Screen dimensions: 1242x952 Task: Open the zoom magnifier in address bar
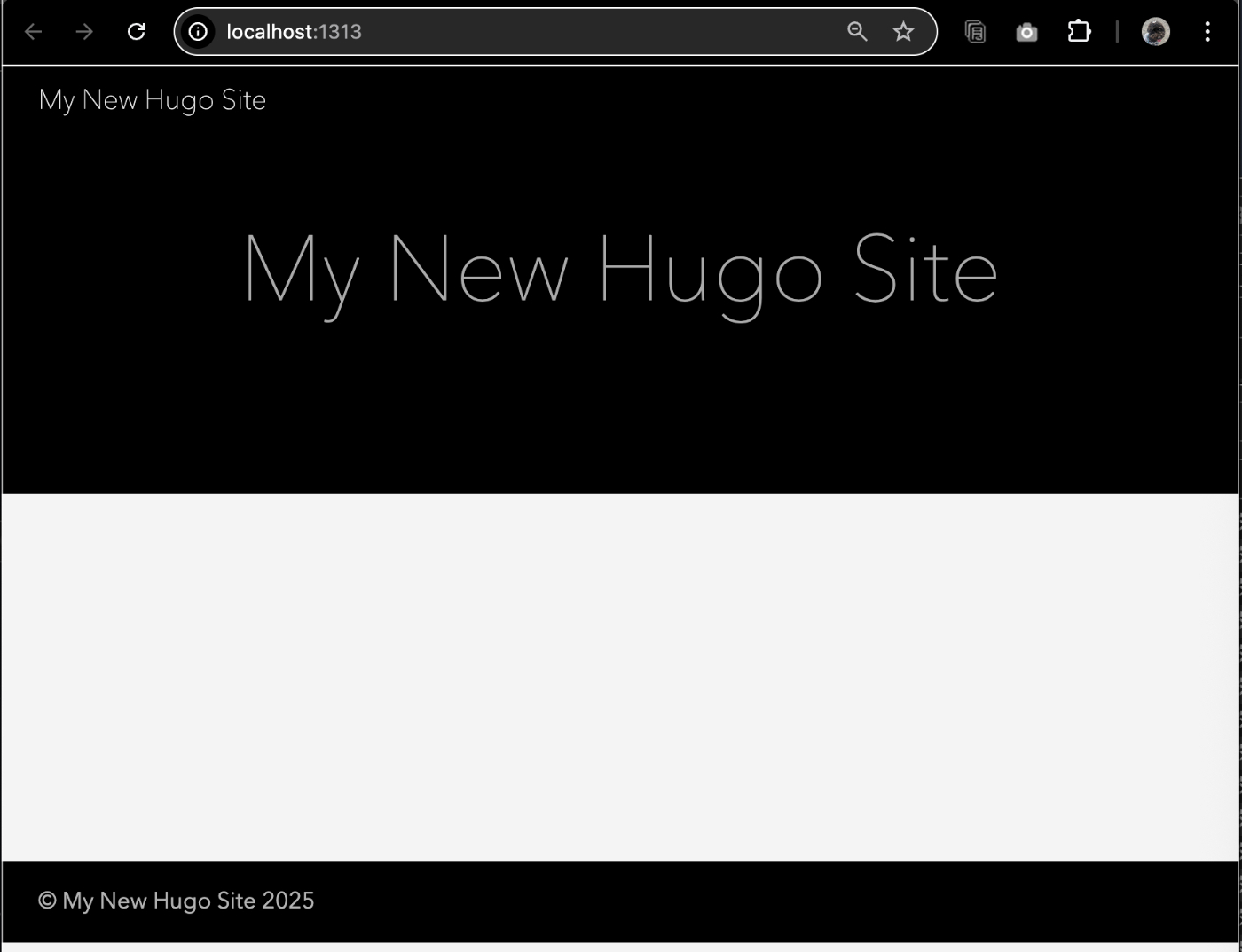(857, 32)
